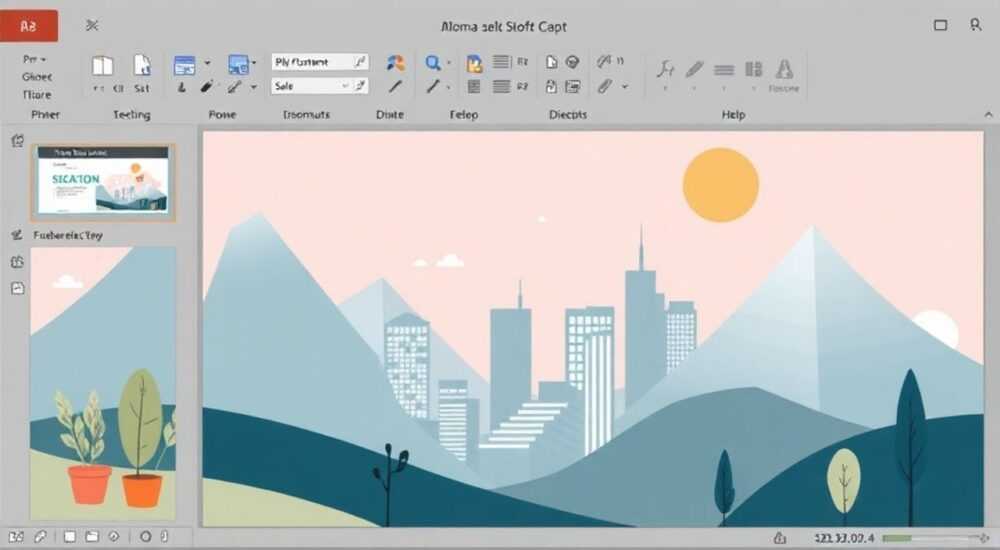Open the Prr dropdown in ribbon

click(34, 59)
